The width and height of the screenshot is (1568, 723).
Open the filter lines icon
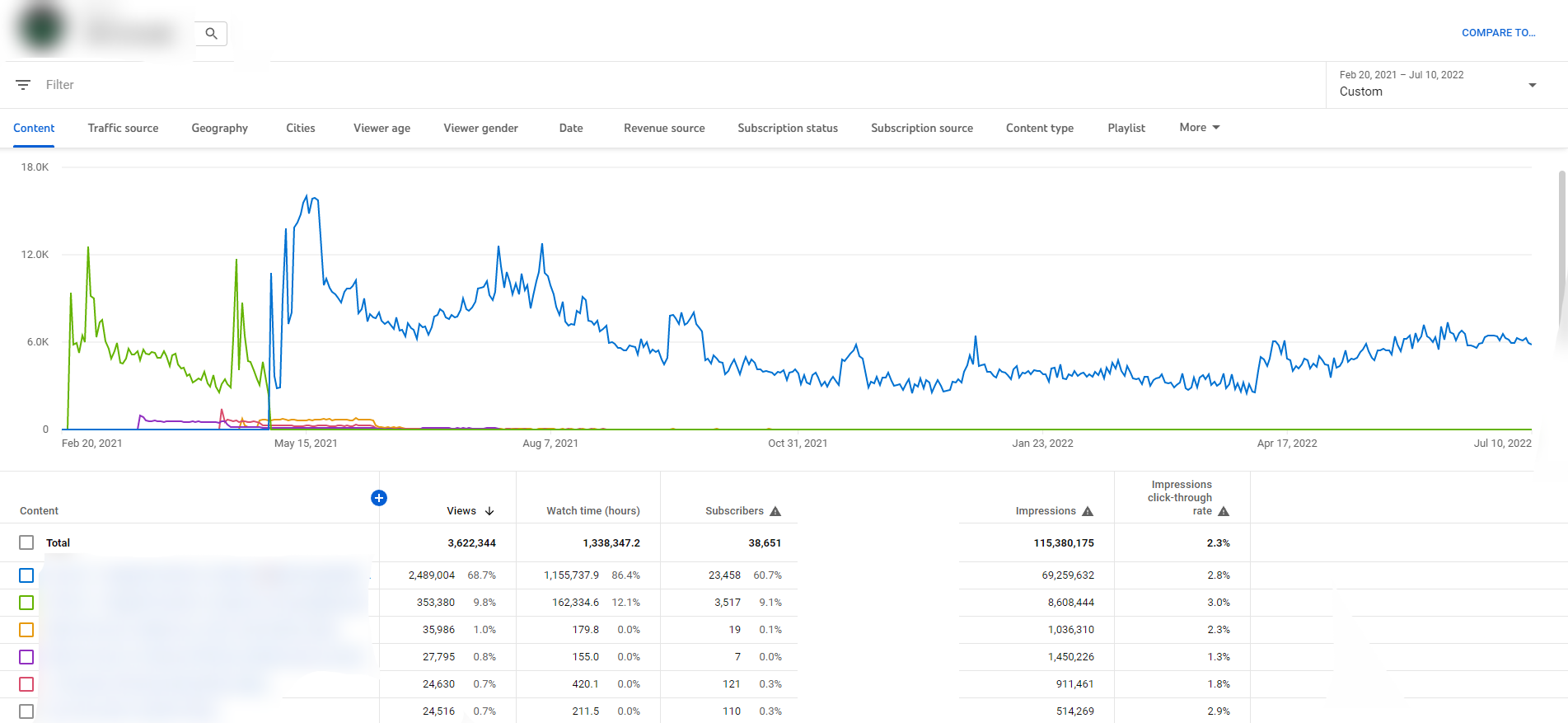pyautogui.click(x=23, y=85)
